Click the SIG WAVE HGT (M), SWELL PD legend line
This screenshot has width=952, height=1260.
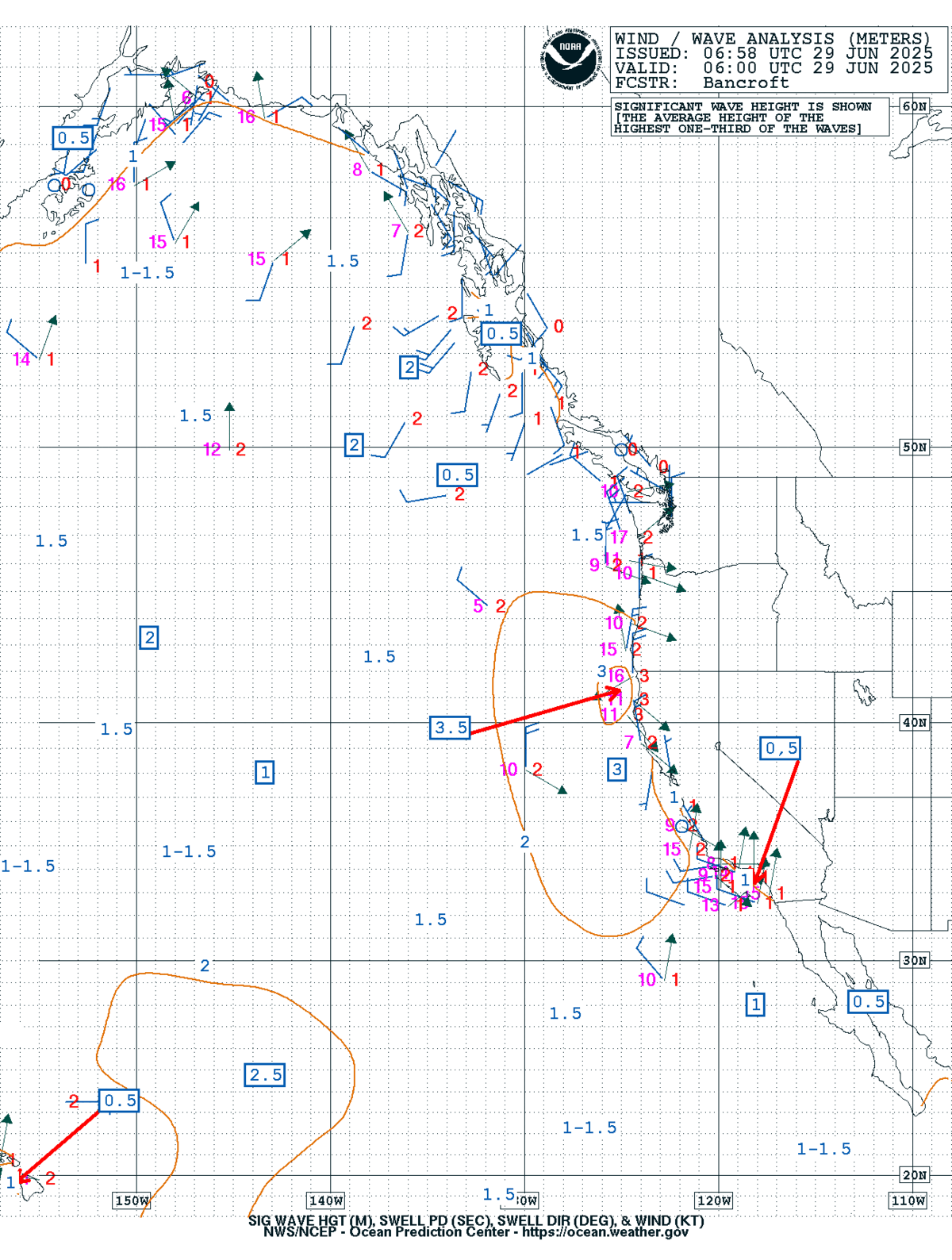point(476,1220)
